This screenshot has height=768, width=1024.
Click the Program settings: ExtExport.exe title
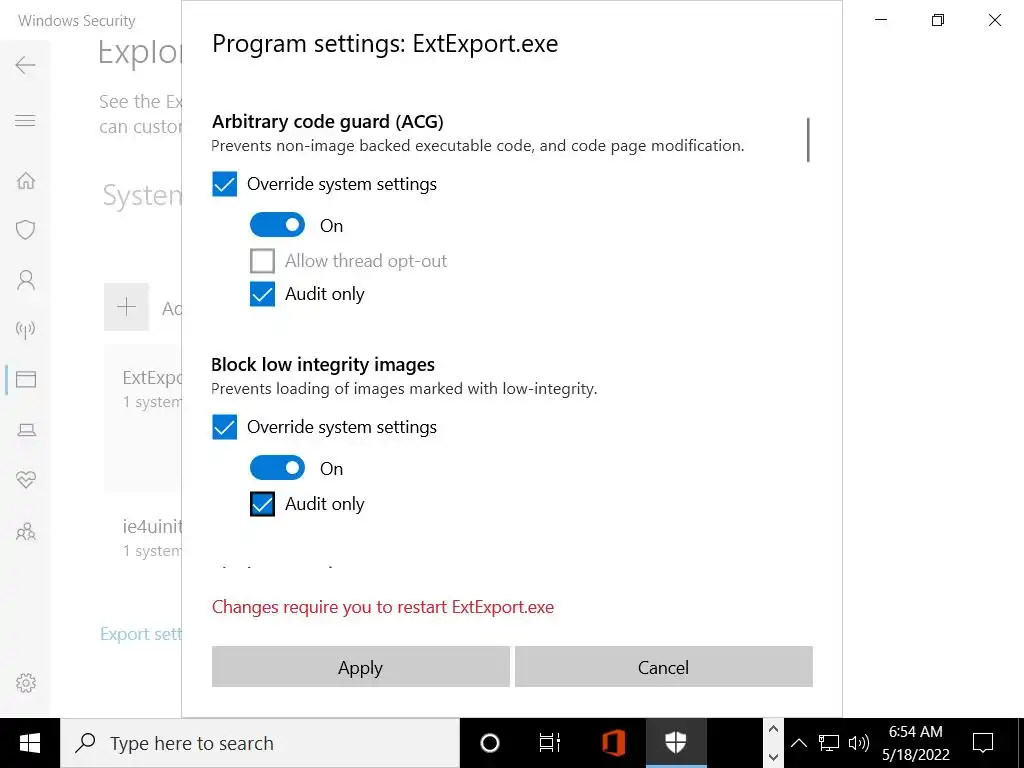click(x=385, y=44)
